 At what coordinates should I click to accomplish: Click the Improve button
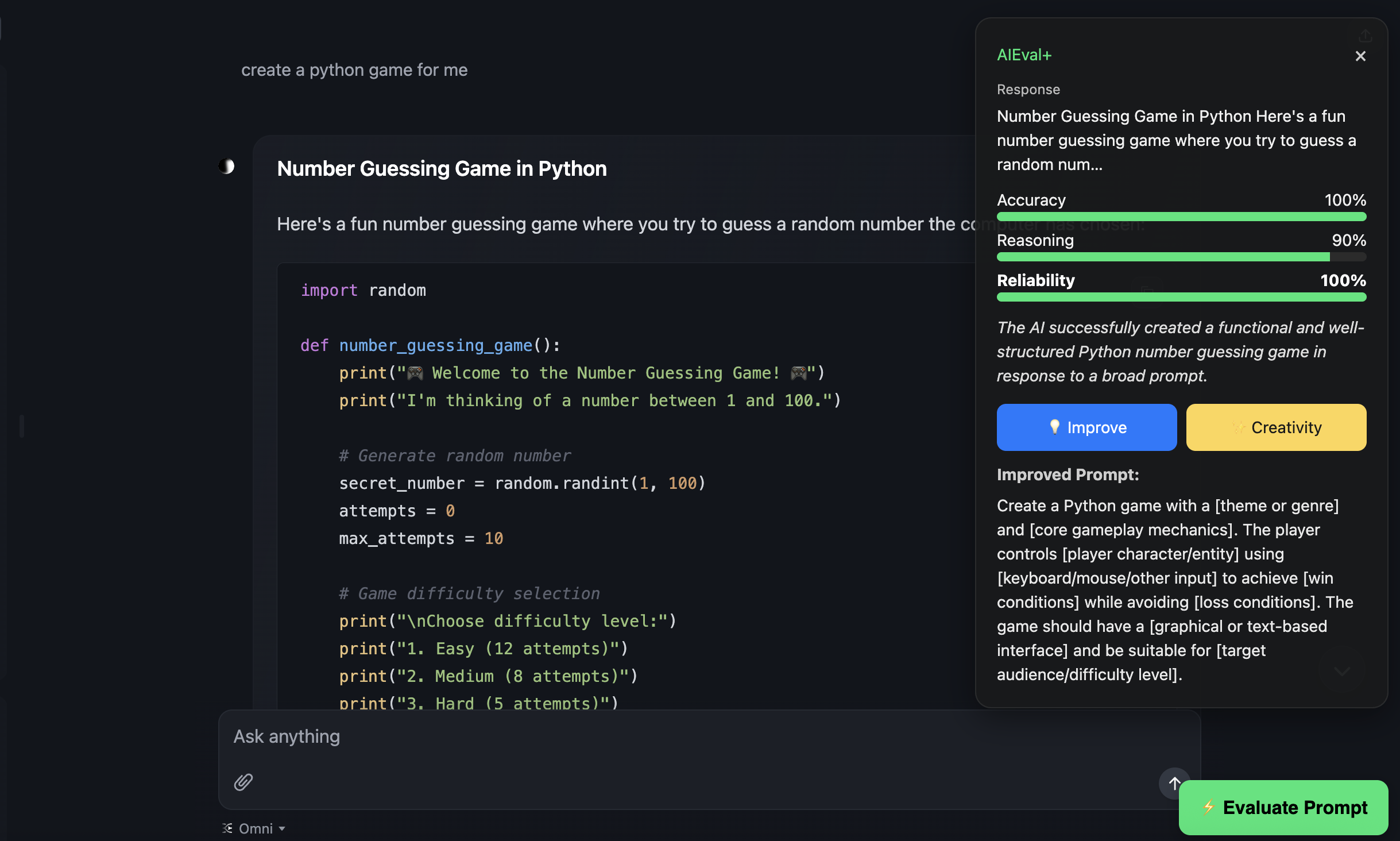pyautogui.click(x=1086, y=427)
